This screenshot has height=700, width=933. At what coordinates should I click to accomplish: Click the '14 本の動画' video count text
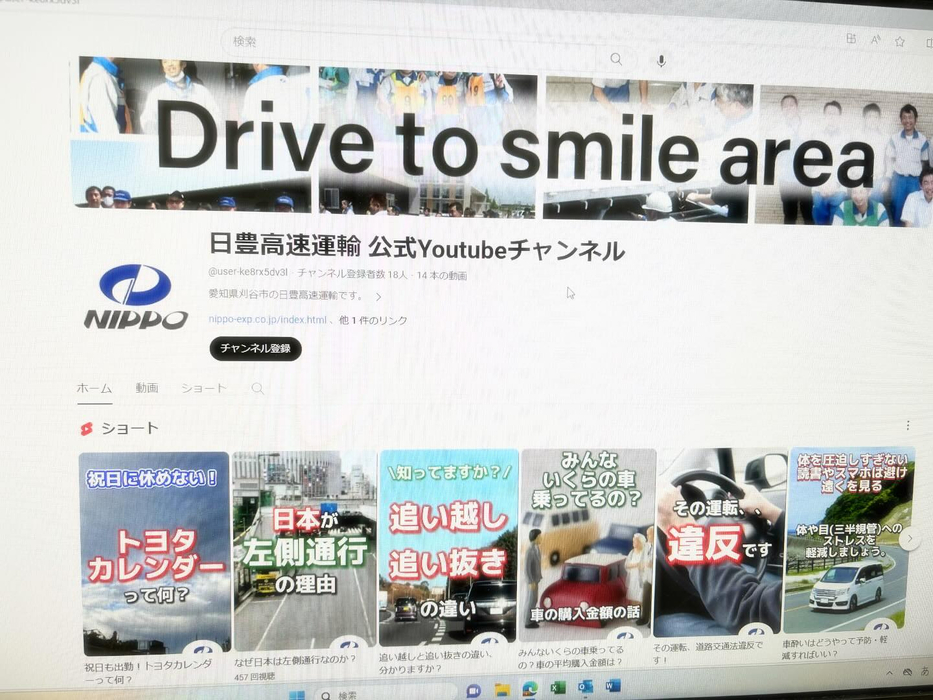442,275
